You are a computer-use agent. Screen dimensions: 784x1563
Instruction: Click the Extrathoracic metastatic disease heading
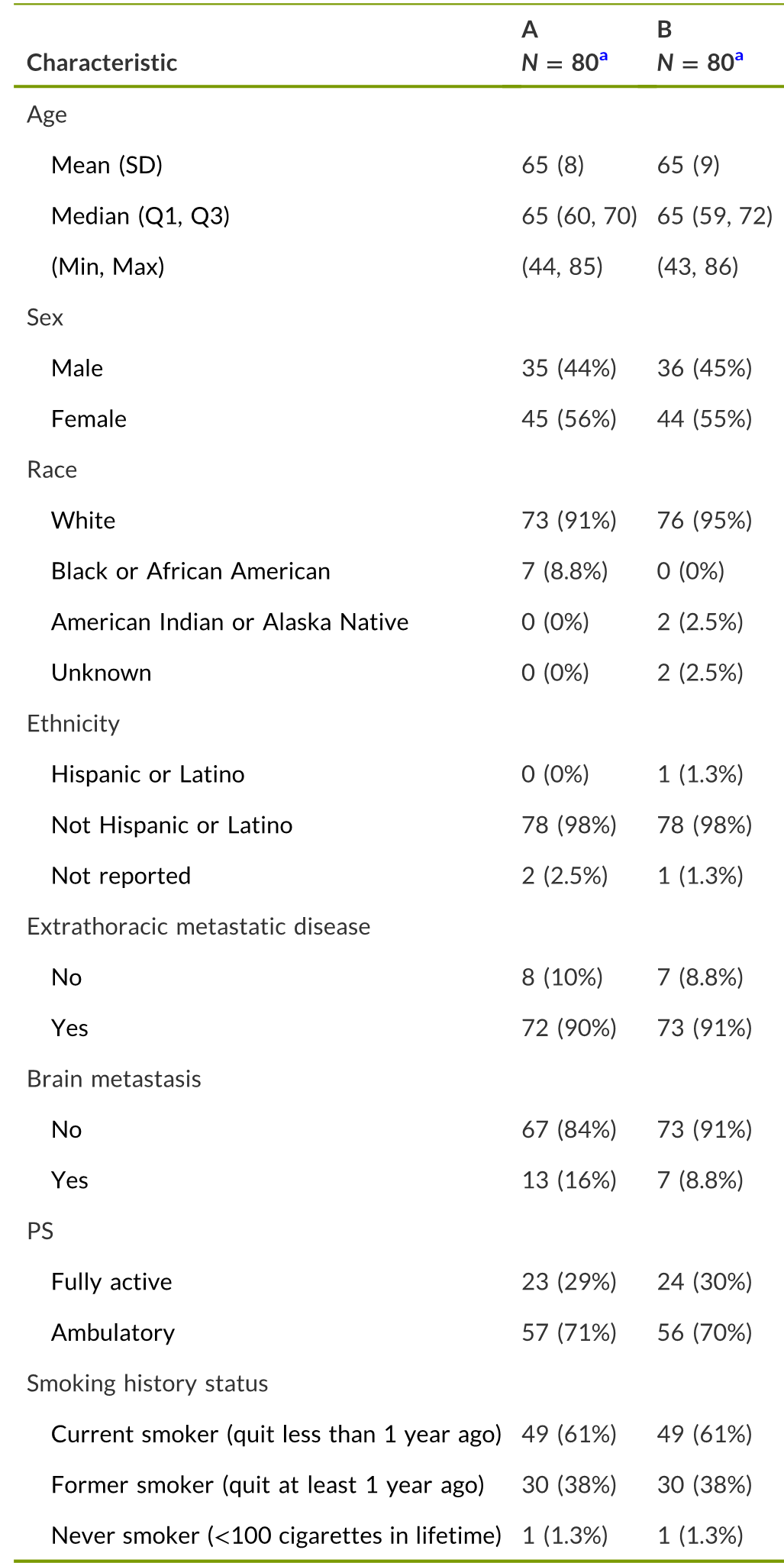pyautogui.click(x=198, y=927)
